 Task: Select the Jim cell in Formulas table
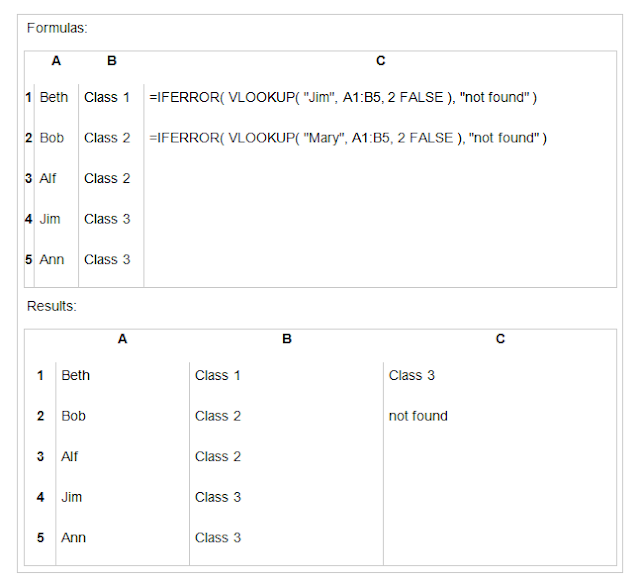(x=50, y=219)
